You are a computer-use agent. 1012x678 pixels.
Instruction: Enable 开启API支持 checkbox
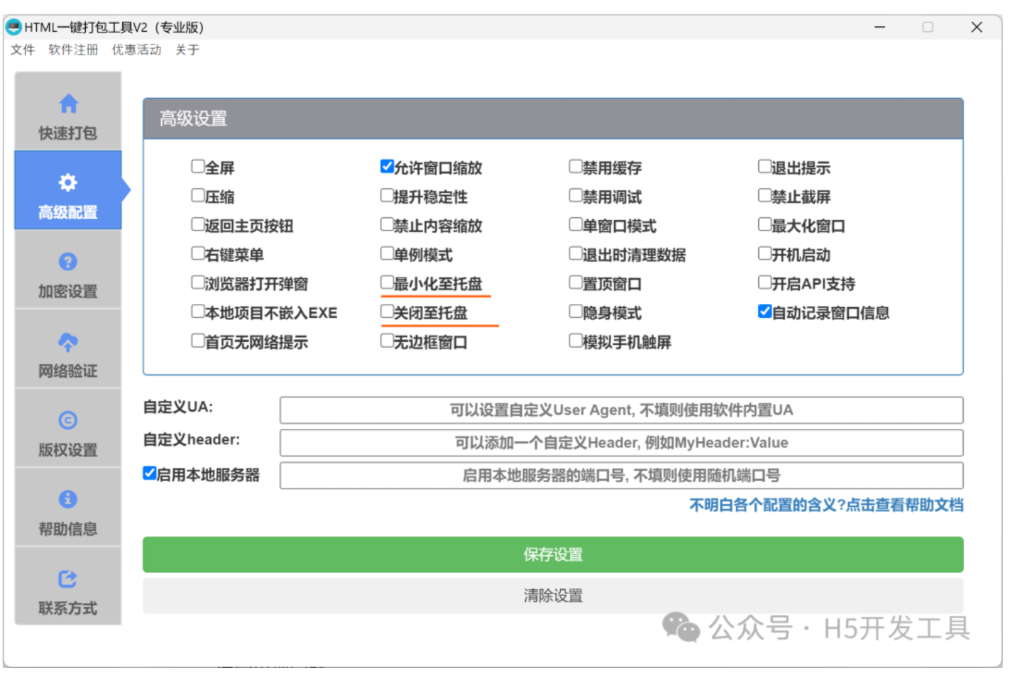click(x=764, y=283)
